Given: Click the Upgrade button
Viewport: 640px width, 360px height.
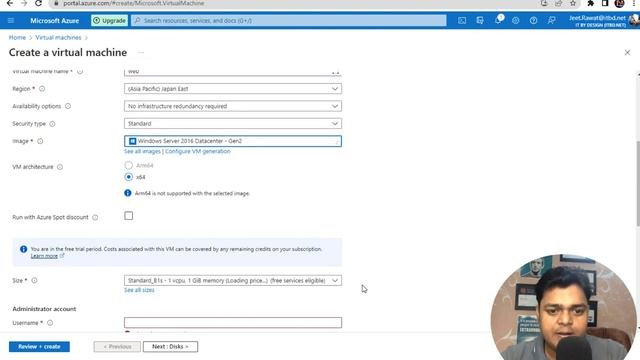Looking at the screenshot, I should 109,20.
